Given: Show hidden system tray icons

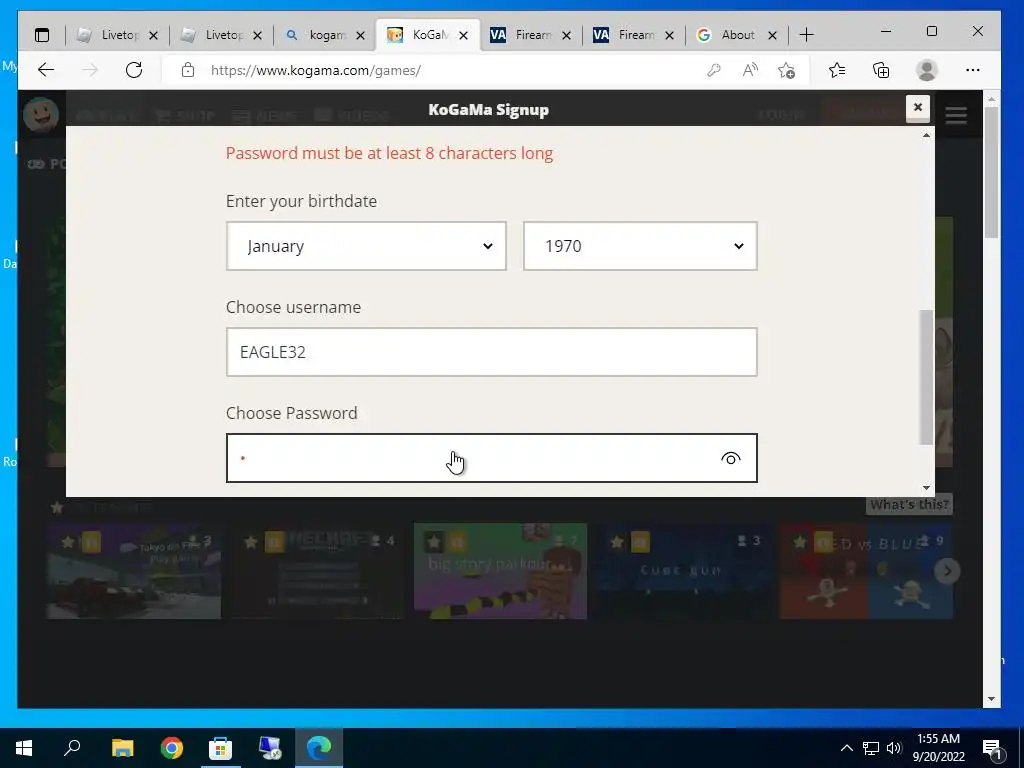Looking at the screenshot, I should tap(846, 748).
